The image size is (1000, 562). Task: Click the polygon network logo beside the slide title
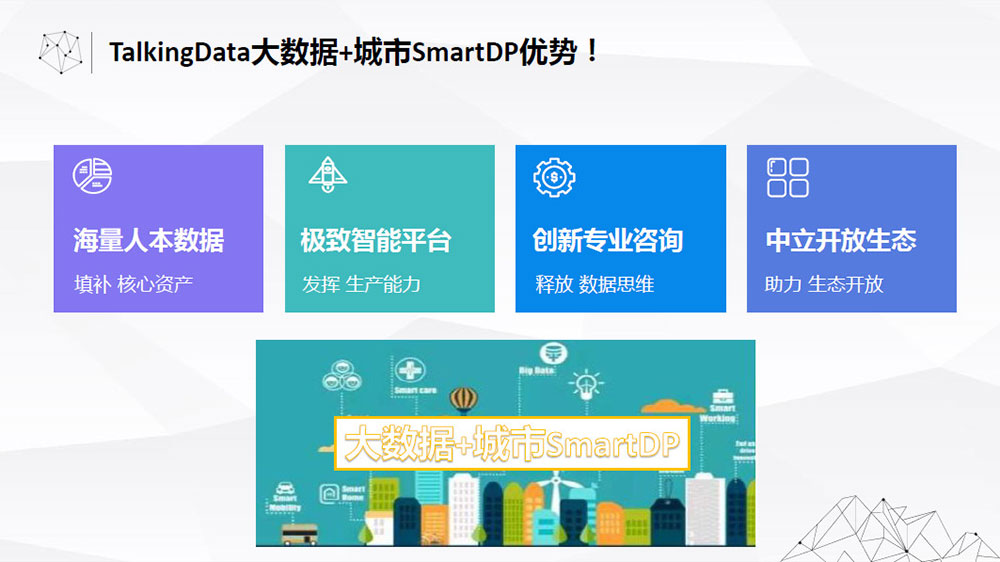[x=61, y=52]
